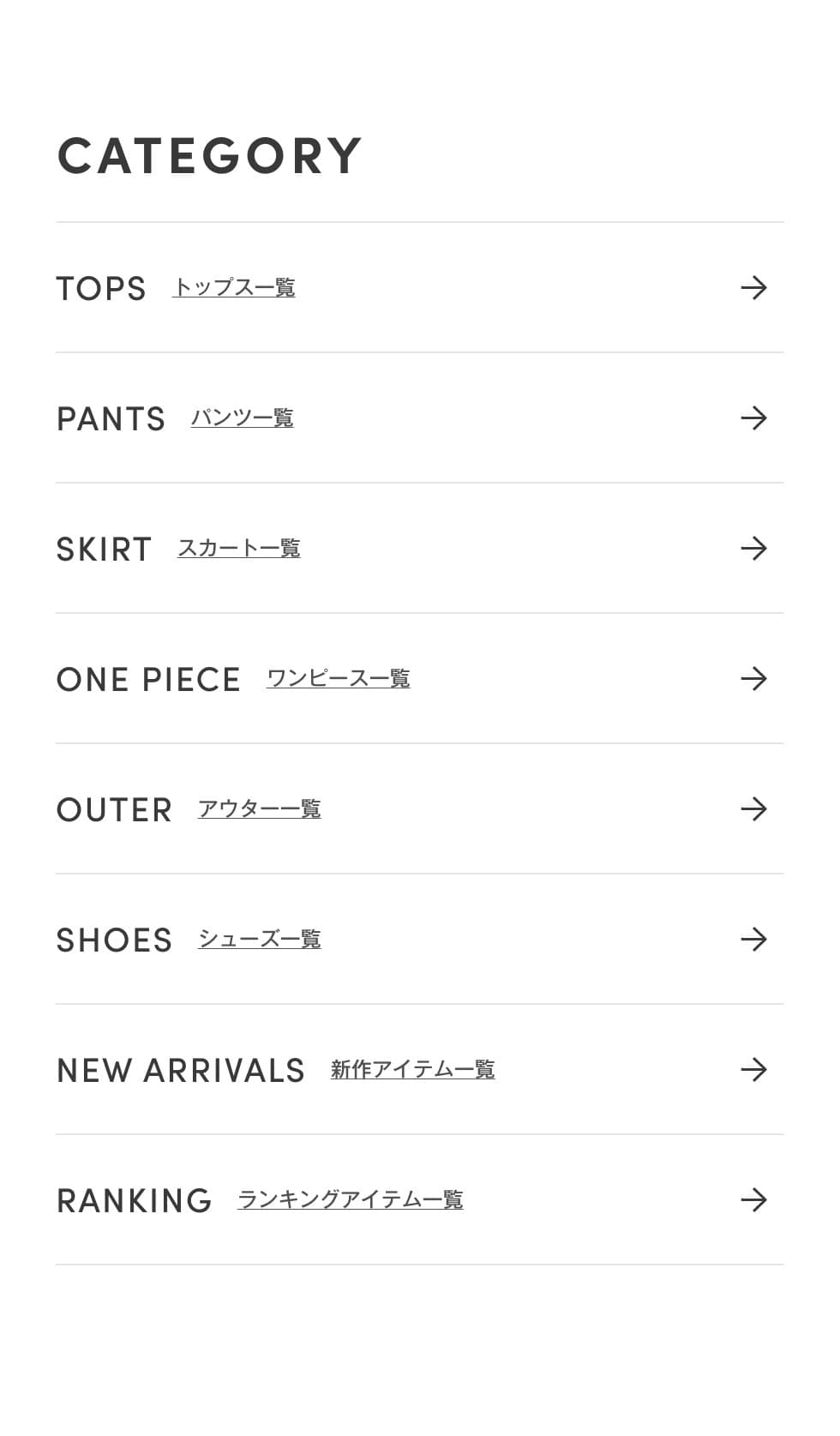Click the arrow icon in RANKING row
This screenshot has width=840, height=1436.
pyautogui.click(x=753, y=1200)
